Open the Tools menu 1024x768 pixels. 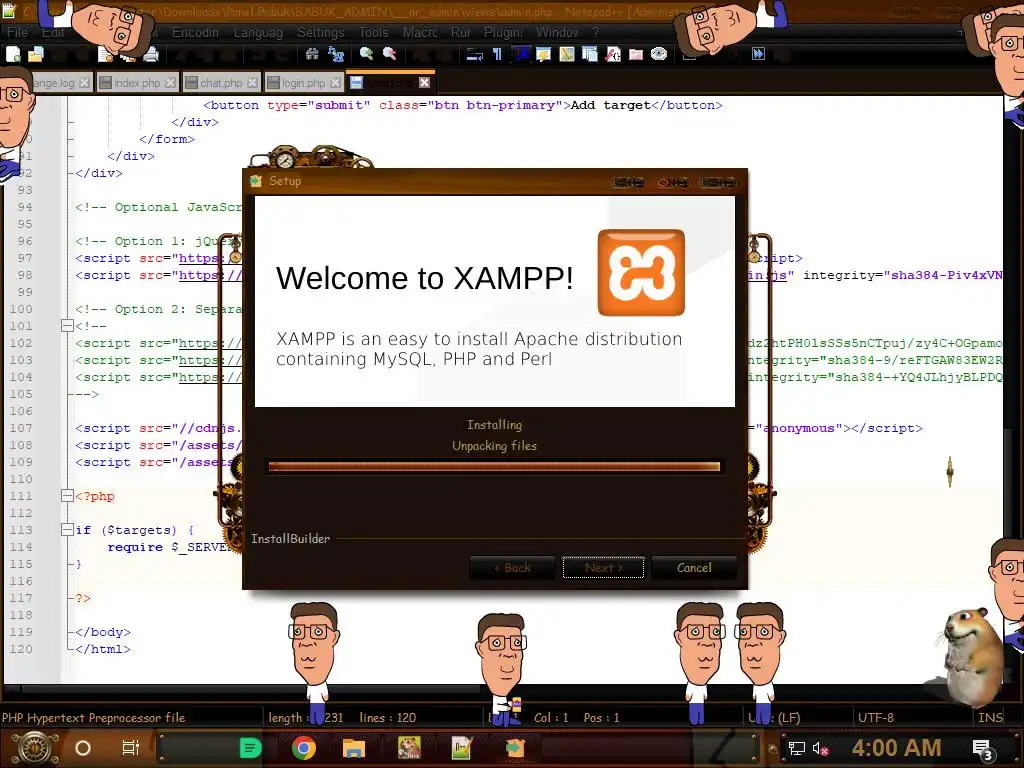[374, 32]
